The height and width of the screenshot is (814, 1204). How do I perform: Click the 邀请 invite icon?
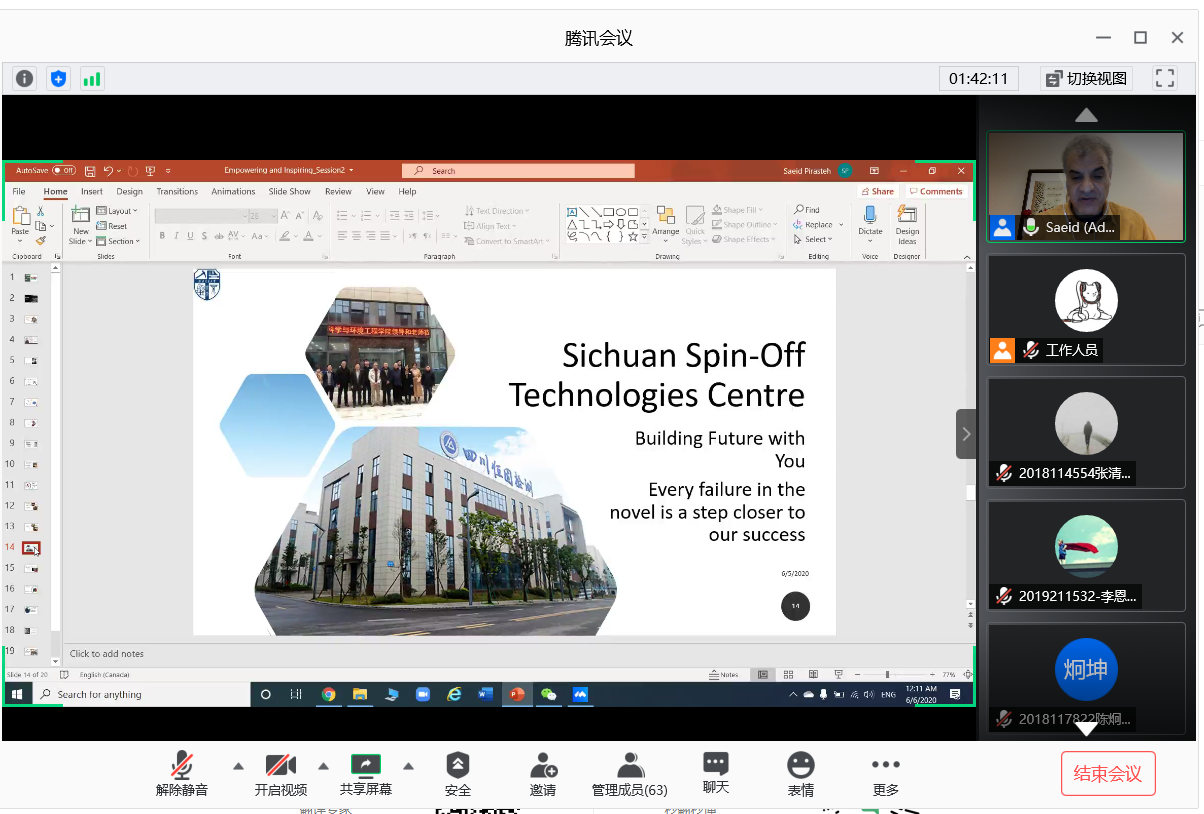click(543, 774)
